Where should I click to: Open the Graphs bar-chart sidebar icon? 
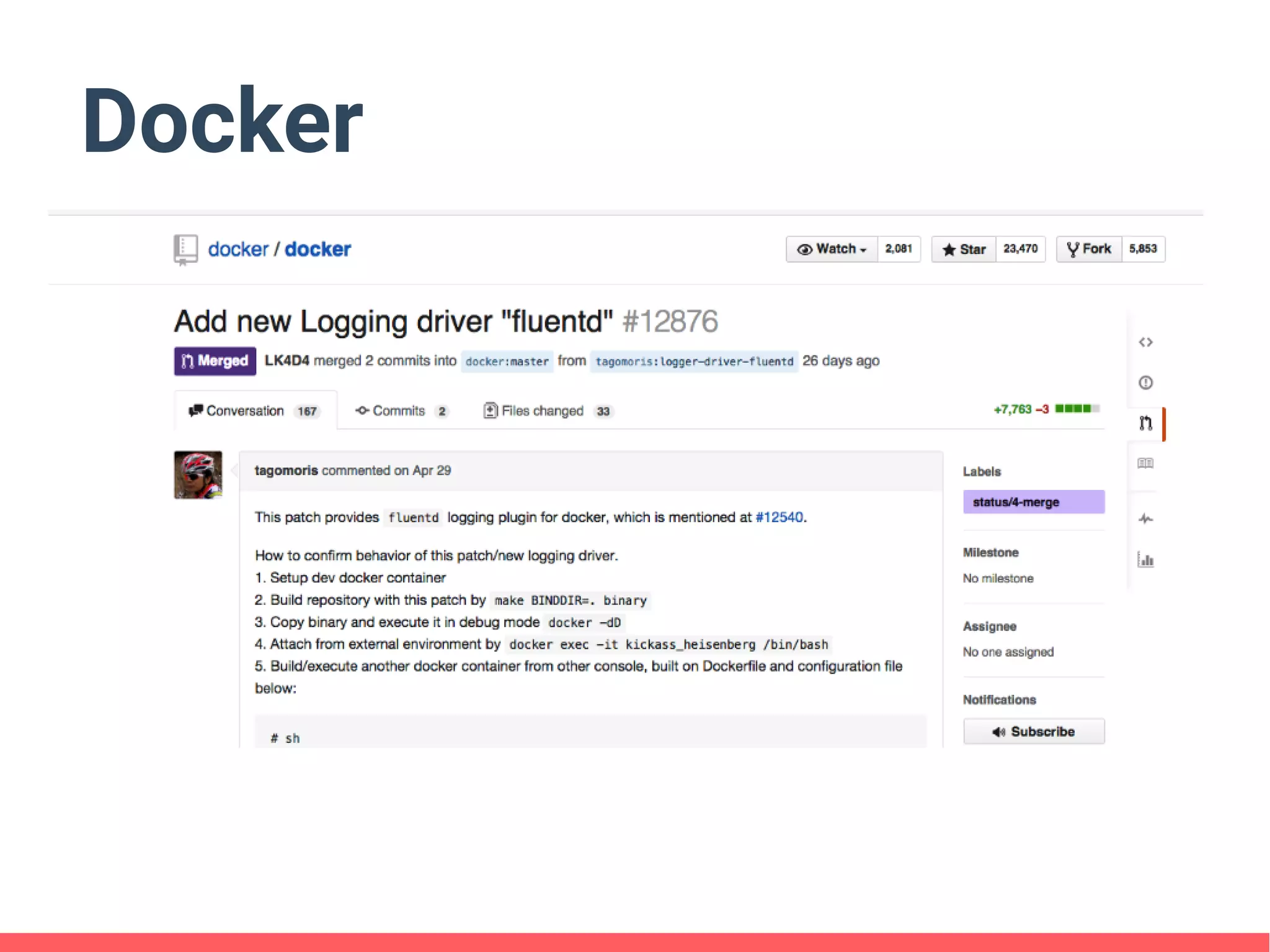1145,559
